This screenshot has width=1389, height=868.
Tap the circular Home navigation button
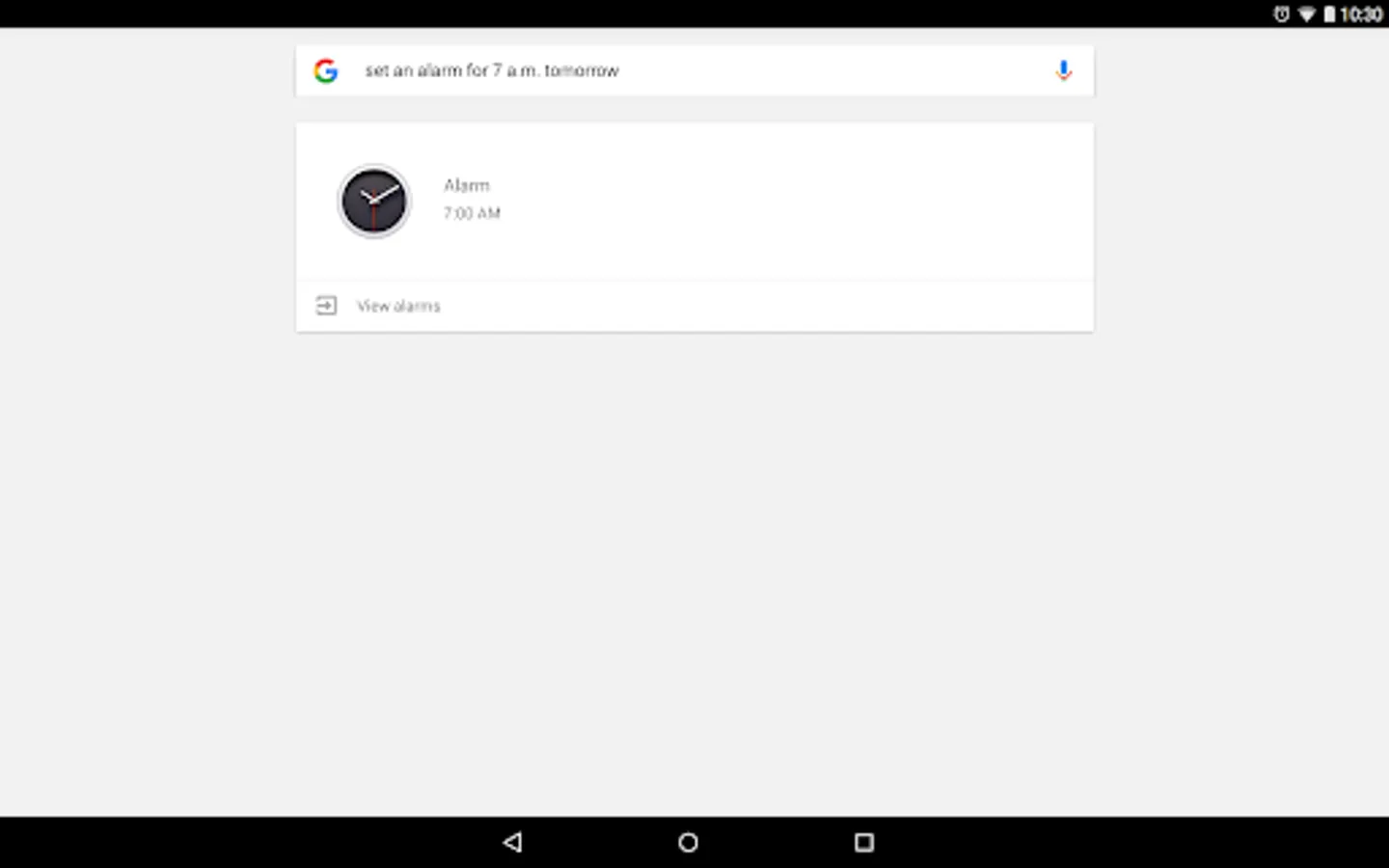point(688,842)
